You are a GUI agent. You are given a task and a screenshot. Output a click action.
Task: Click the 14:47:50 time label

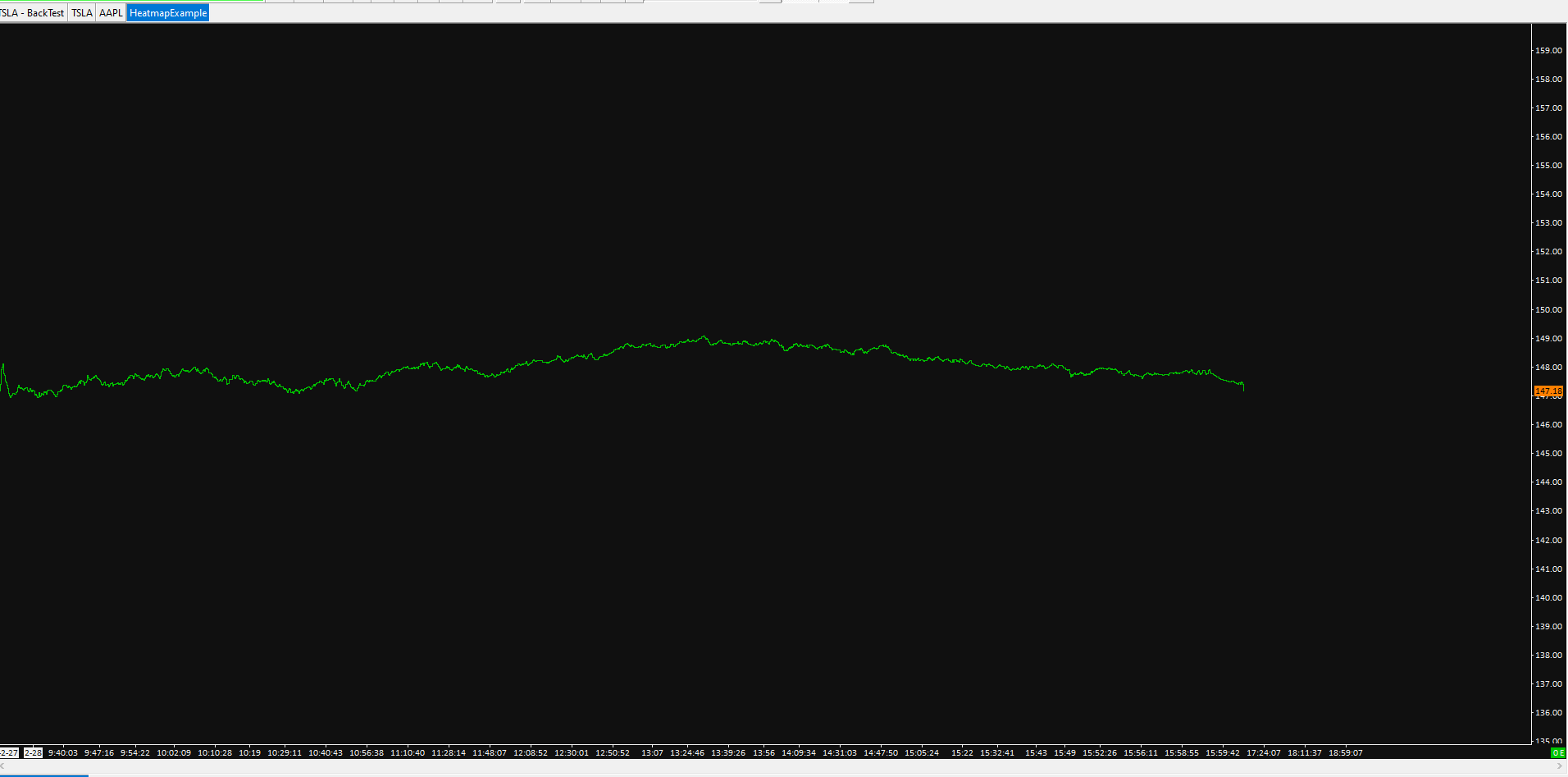point(881,753)
